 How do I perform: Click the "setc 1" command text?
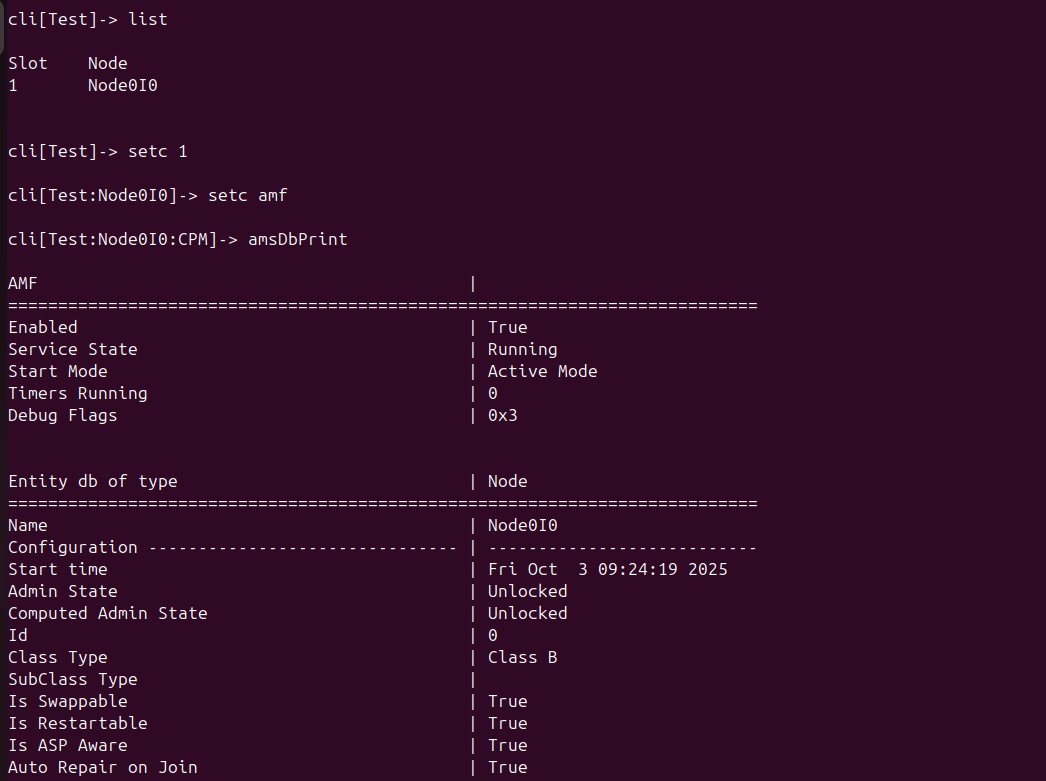[157, 151]
